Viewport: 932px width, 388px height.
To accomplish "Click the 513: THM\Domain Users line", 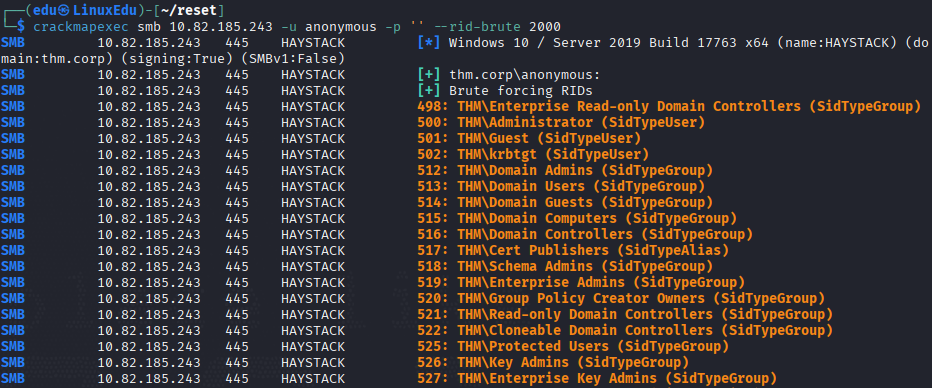I will click(561, 187).
